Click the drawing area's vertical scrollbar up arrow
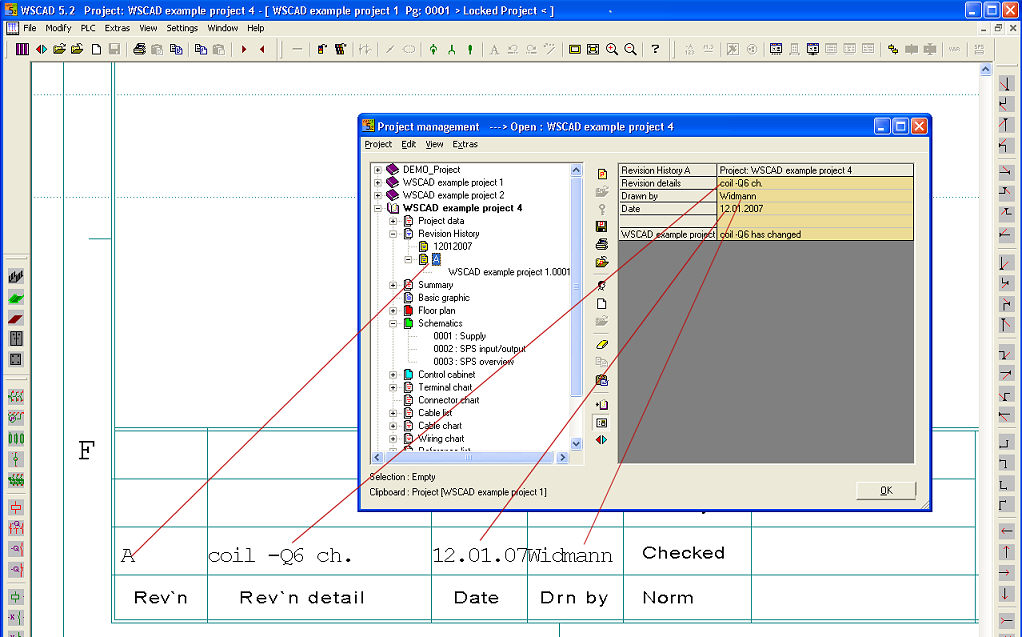The height and width of the screenshot is (637, 1022). 986,69
